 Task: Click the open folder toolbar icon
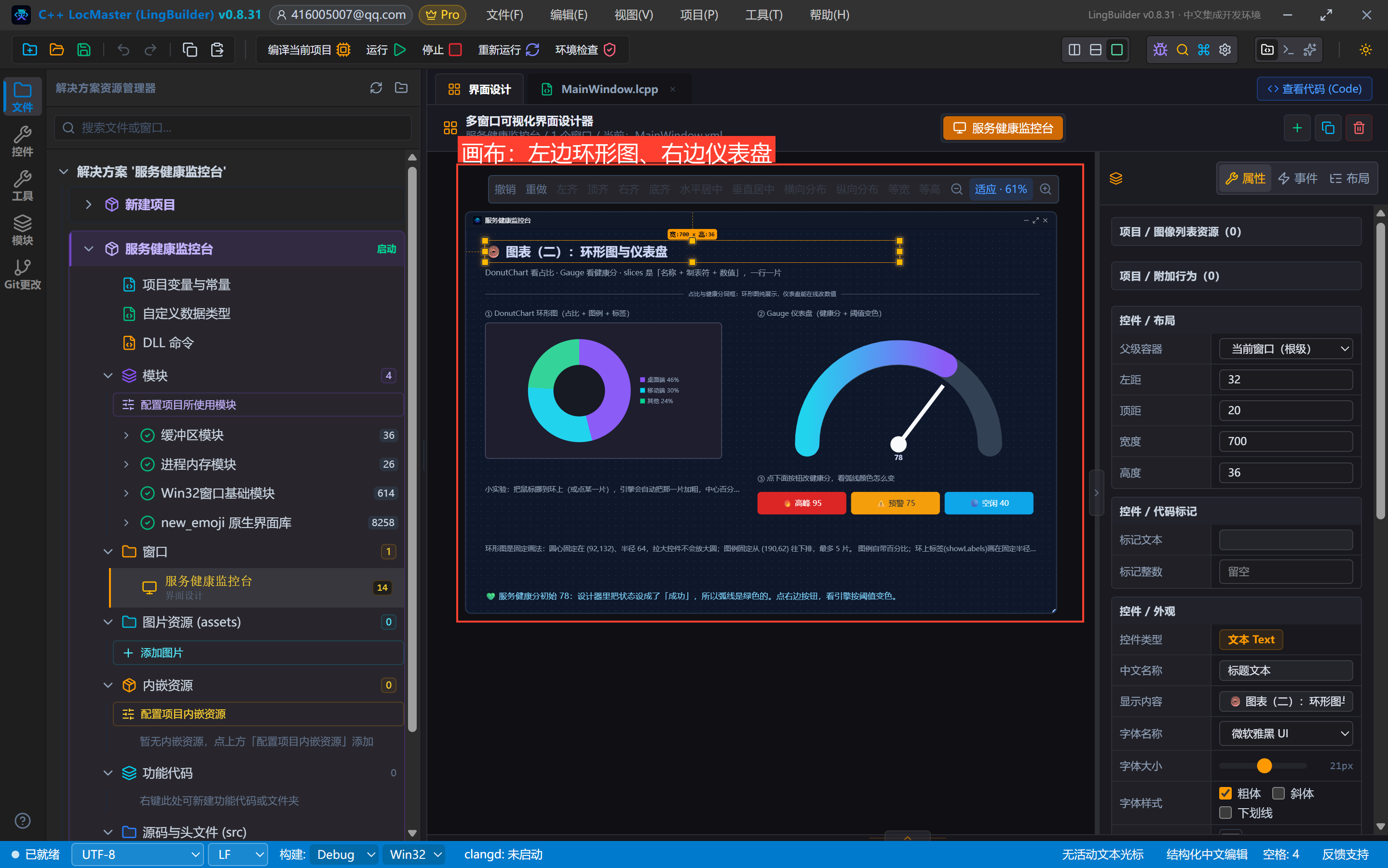(57, 50)
